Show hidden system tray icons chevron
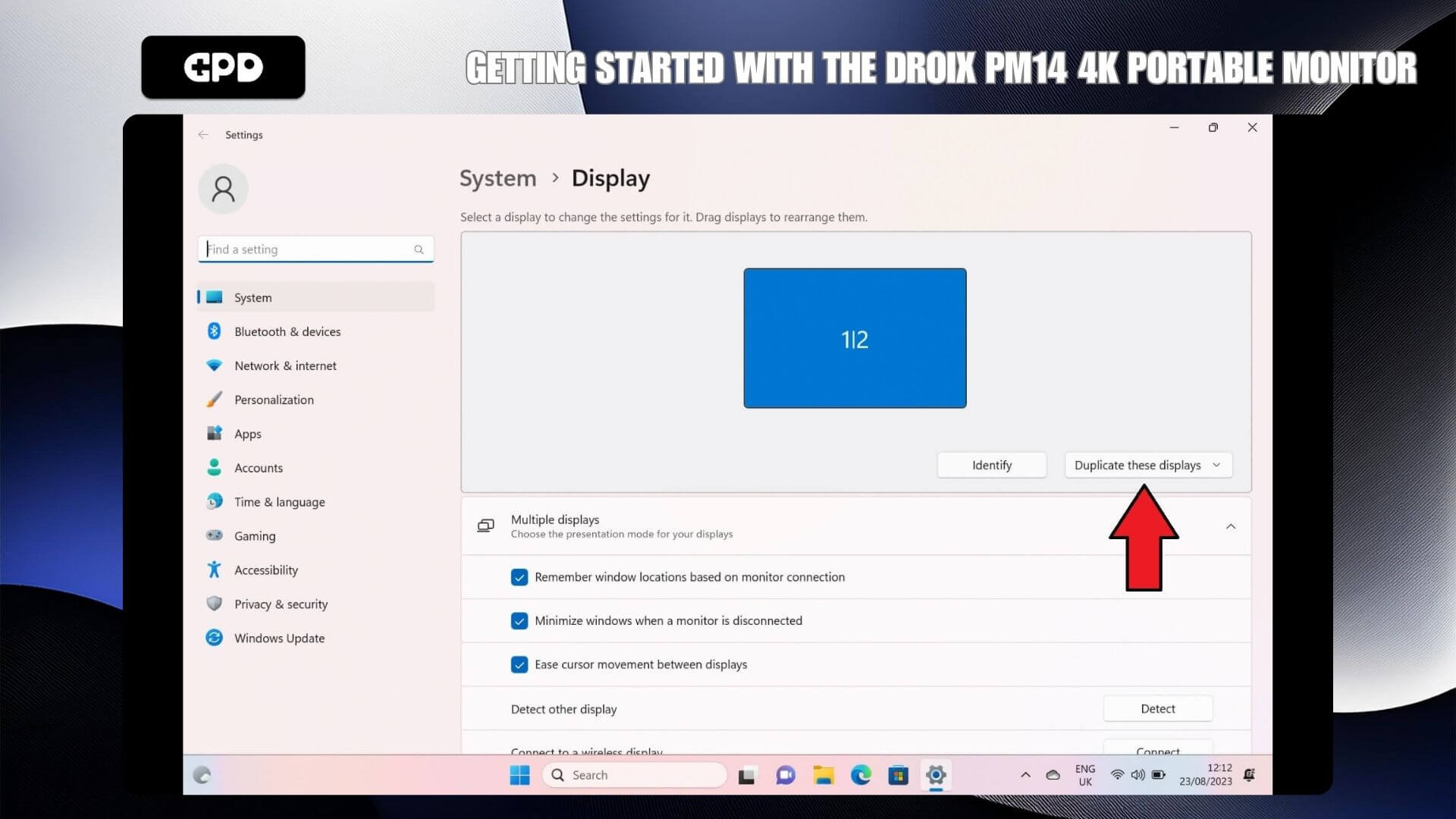The width and height of the screenshot is (1456, 819). (1025, 775)
